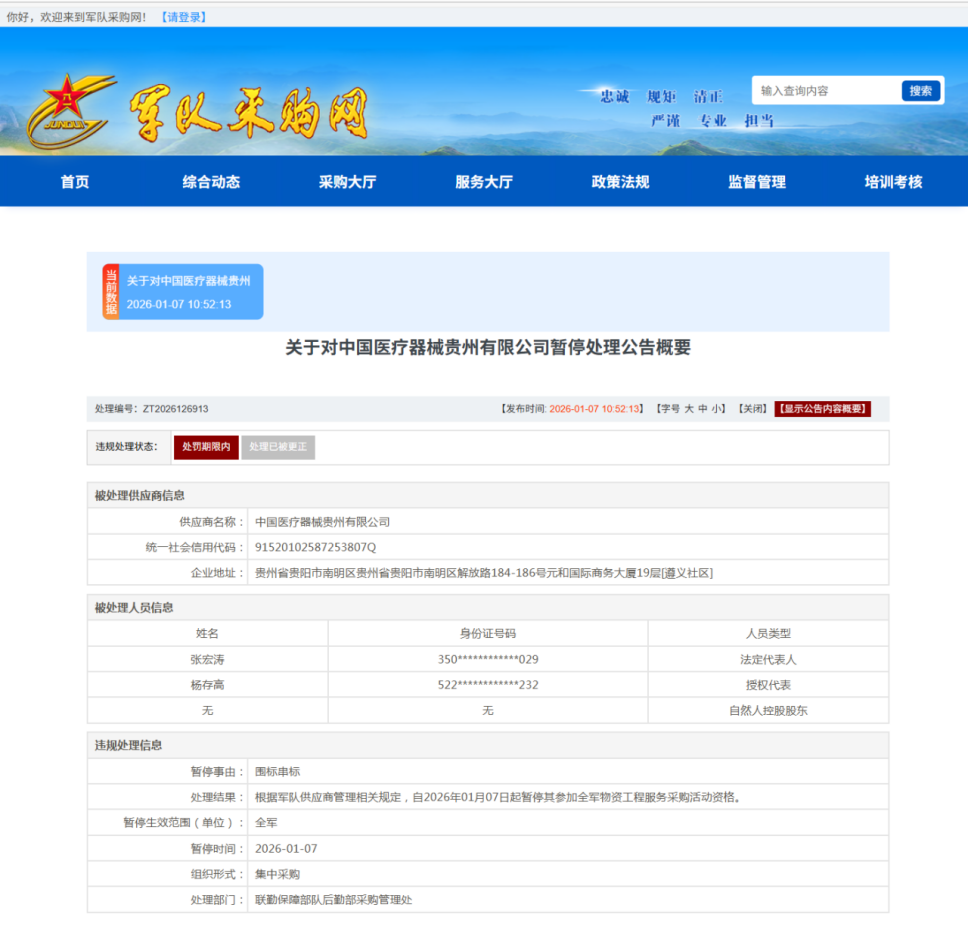Open the 监督管理 navigation tab
This screenshot has width=968, height=942.
pyautogui.click(x=757, y=181)
